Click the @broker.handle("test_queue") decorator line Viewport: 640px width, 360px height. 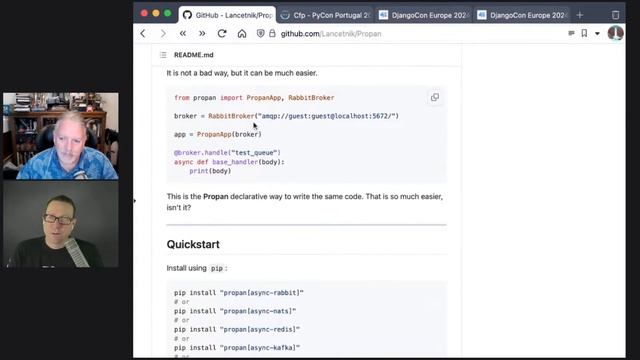click(227, 153)
